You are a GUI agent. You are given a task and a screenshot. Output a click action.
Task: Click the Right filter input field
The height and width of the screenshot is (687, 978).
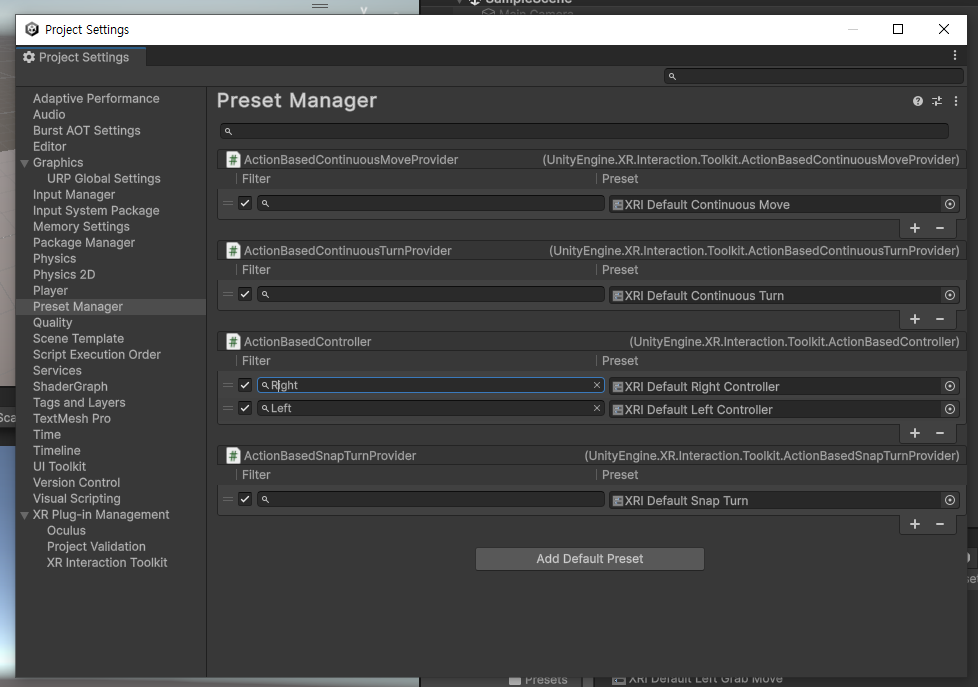[x=430, y=385]
